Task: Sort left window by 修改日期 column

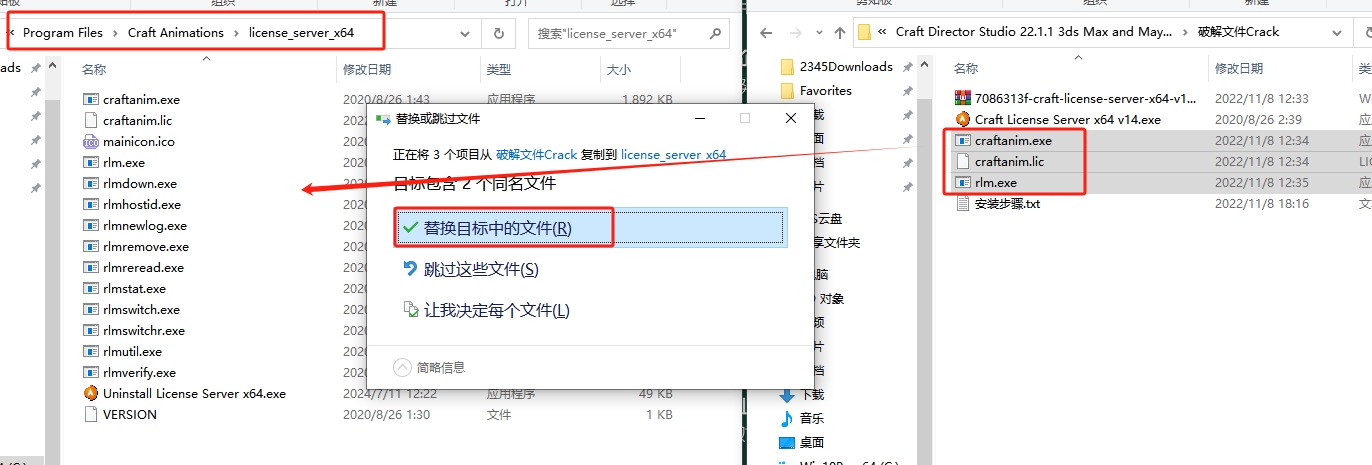Action: 367,70
